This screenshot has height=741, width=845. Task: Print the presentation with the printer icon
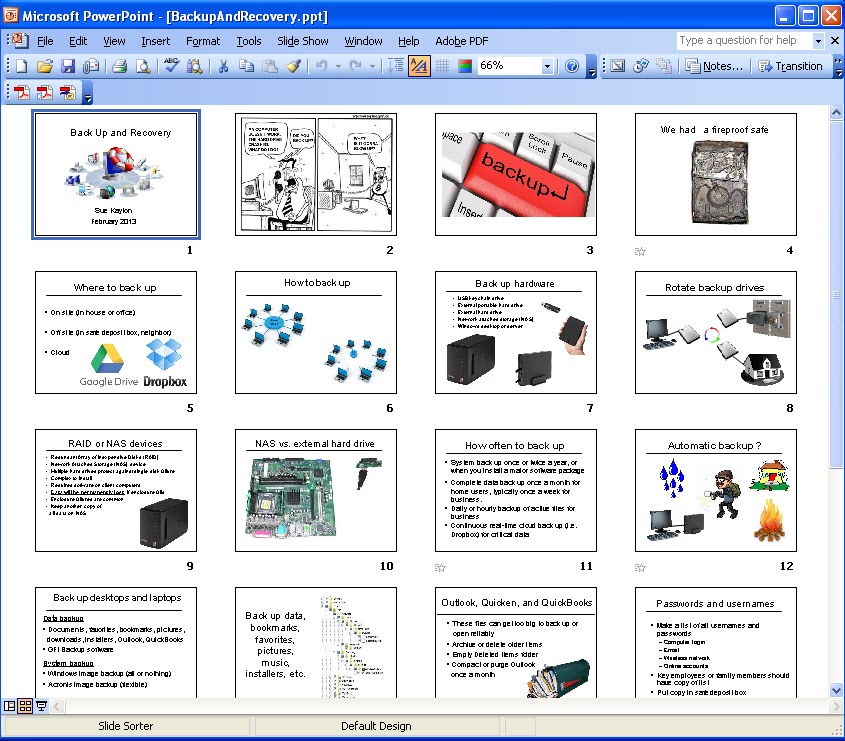tap(120, 66)
